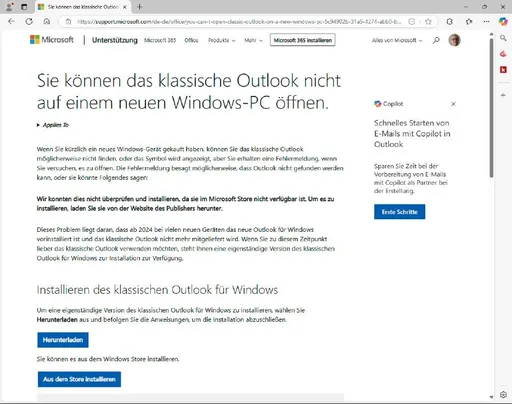
Task: Close the current browser tab
Action: [125, 7]
